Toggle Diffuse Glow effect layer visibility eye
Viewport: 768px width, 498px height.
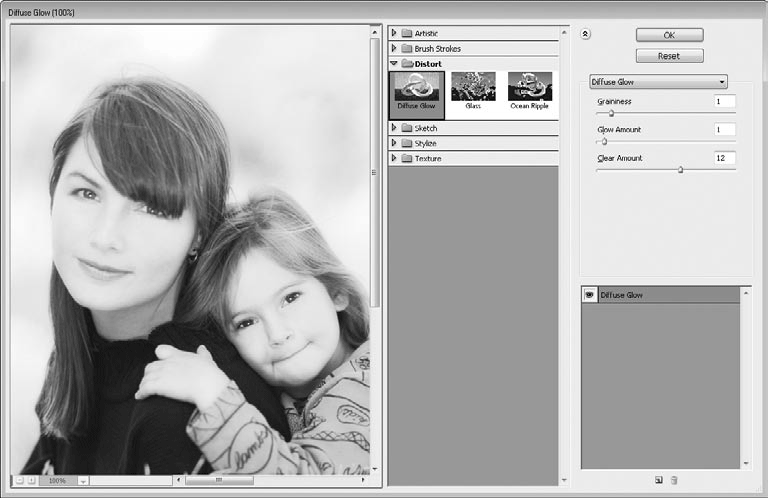(x=589, y=295)
